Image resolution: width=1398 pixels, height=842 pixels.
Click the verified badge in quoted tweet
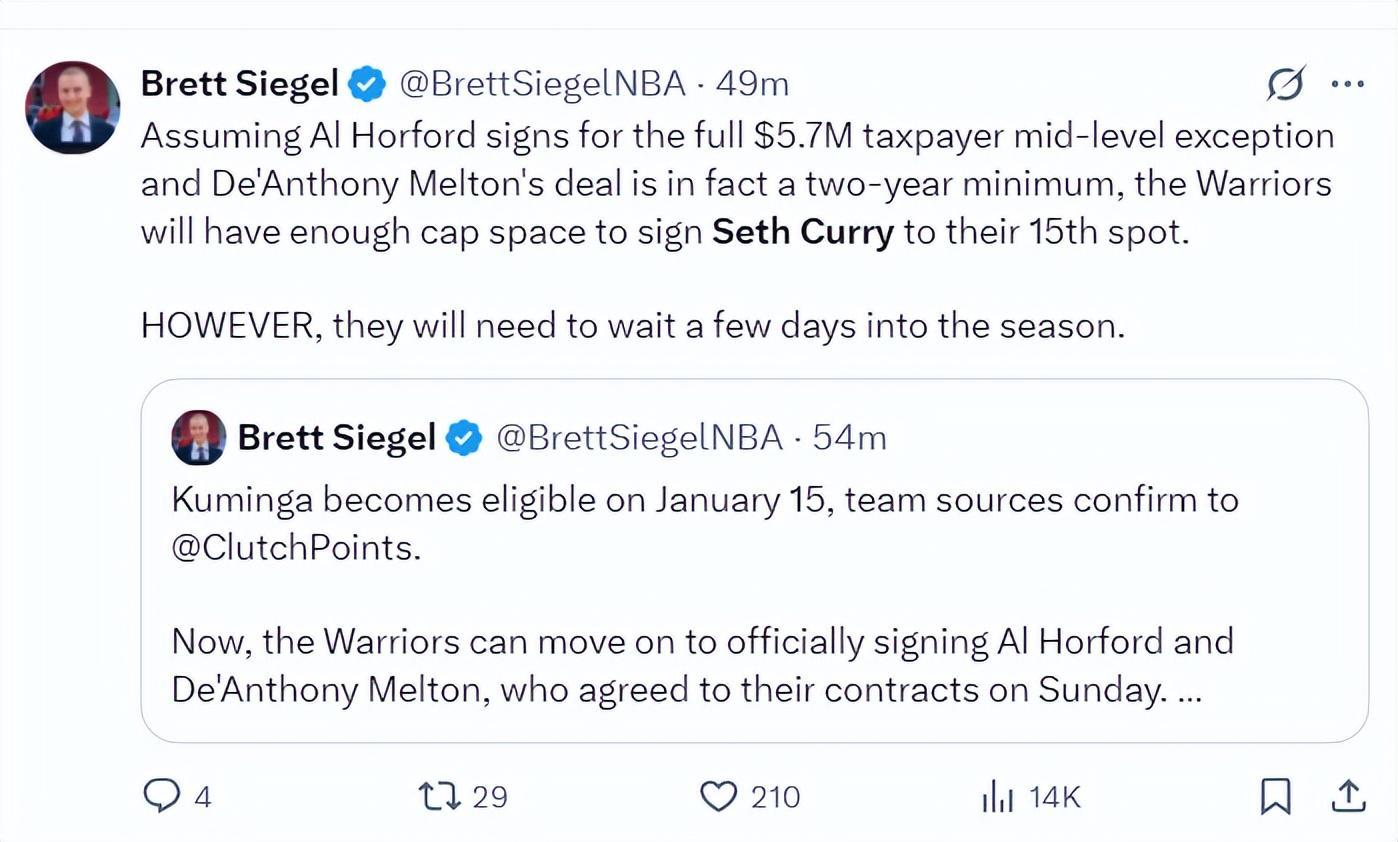(464, 438)
